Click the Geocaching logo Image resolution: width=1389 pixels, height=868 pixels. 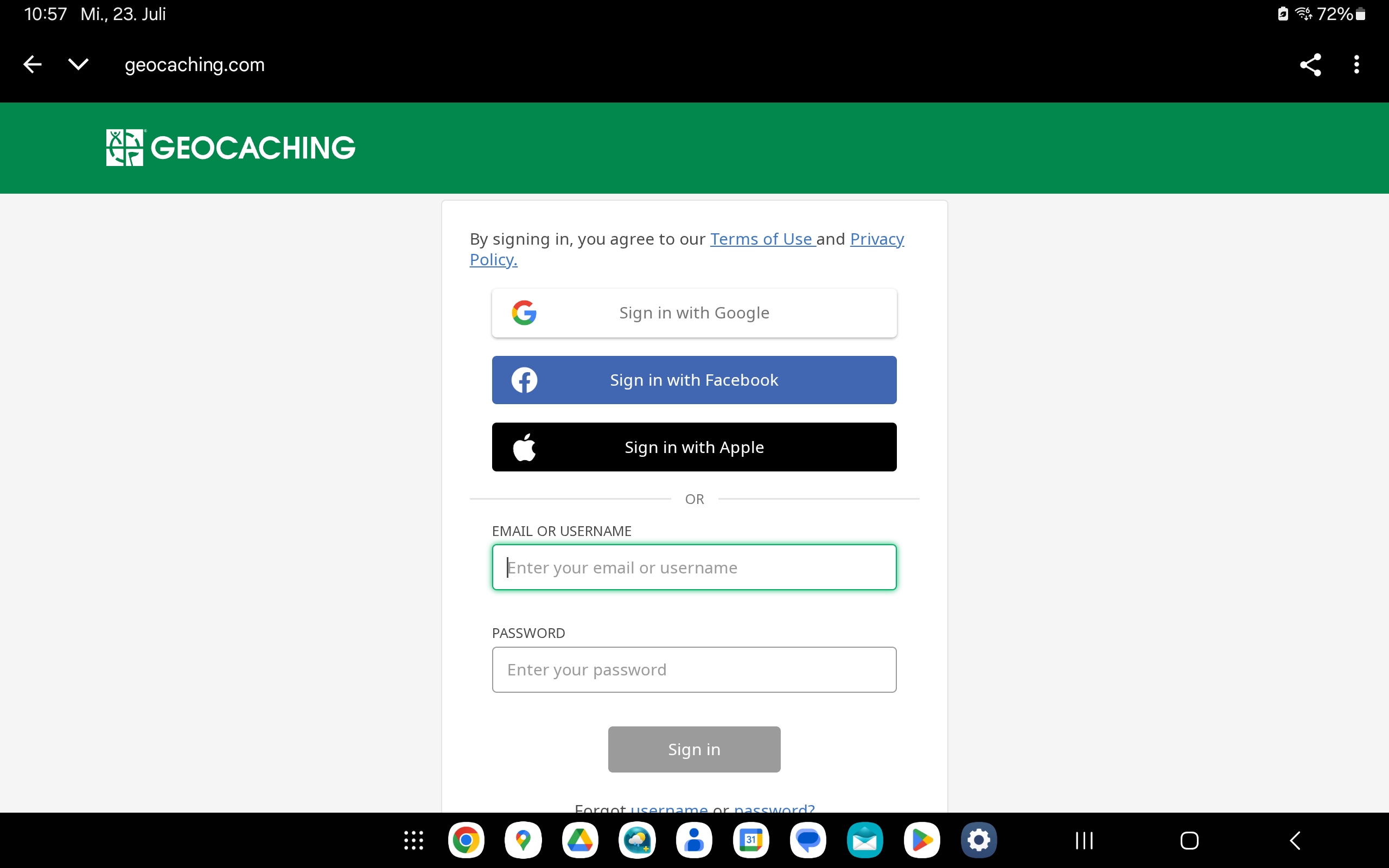(x=231, y=148)
